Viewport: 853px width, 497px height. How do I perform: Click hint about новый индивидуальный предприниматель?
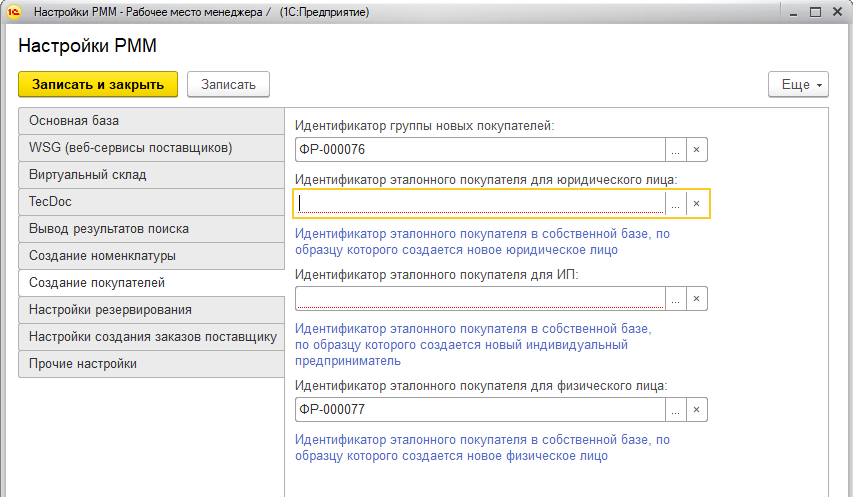473,345
